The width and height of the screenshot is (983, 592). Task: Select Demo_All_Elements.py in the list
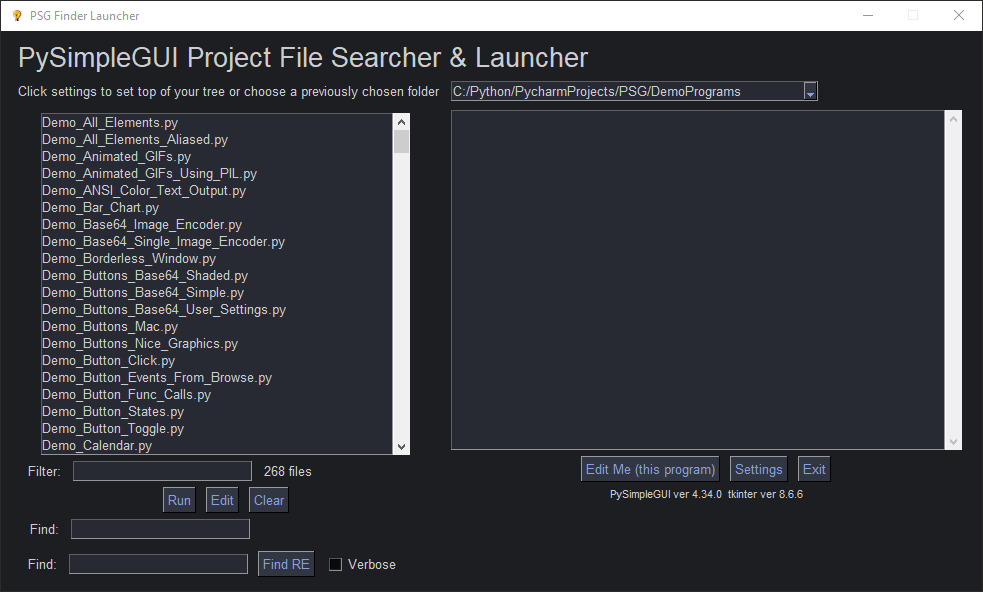tap(217, 123)
